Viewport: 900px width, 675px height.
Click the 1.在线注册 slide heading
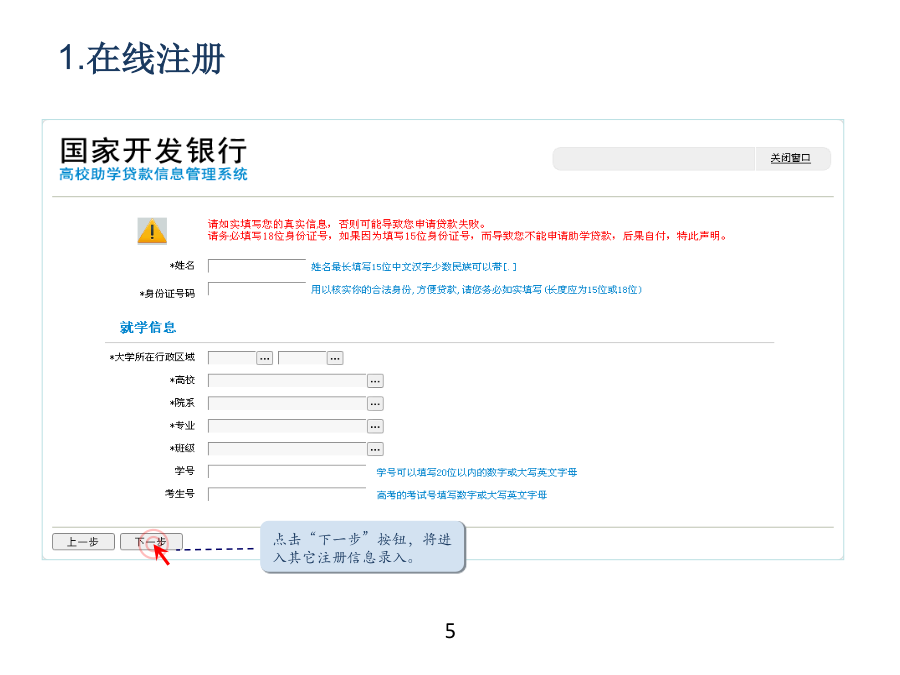coord(142,59)
